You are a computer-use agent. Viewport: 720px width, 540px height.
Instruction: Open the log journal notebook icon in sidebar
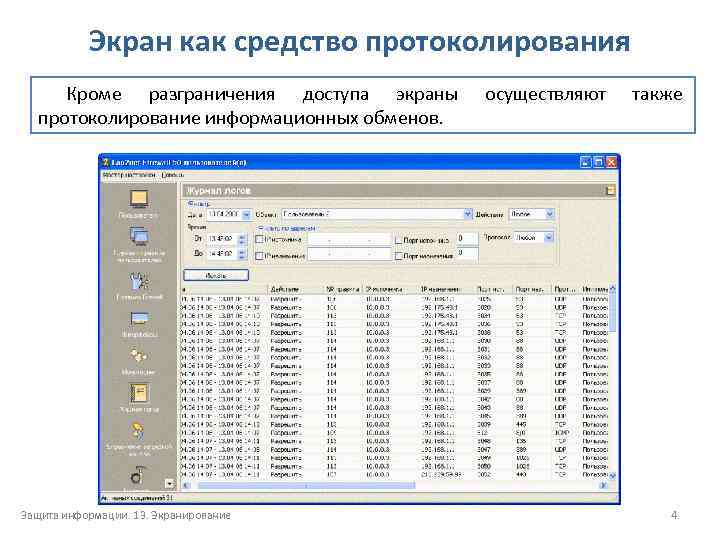click(x=139, y=393)
